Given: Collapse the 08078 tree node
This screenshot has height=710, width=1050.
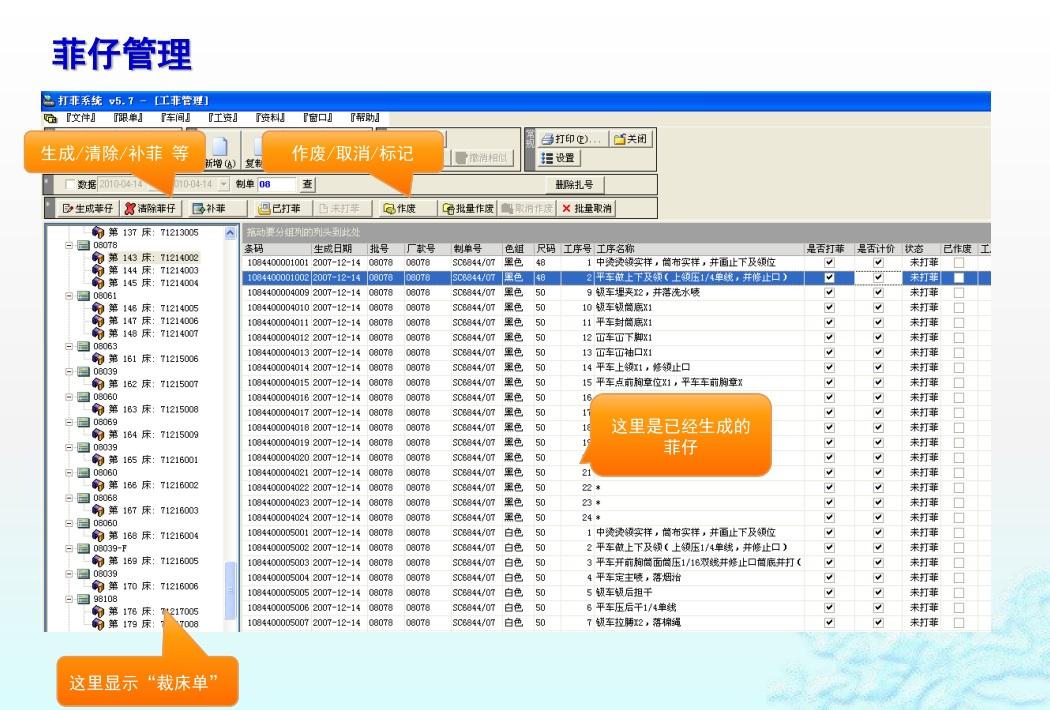Looking at the screenshot, I should click(68, 245).
